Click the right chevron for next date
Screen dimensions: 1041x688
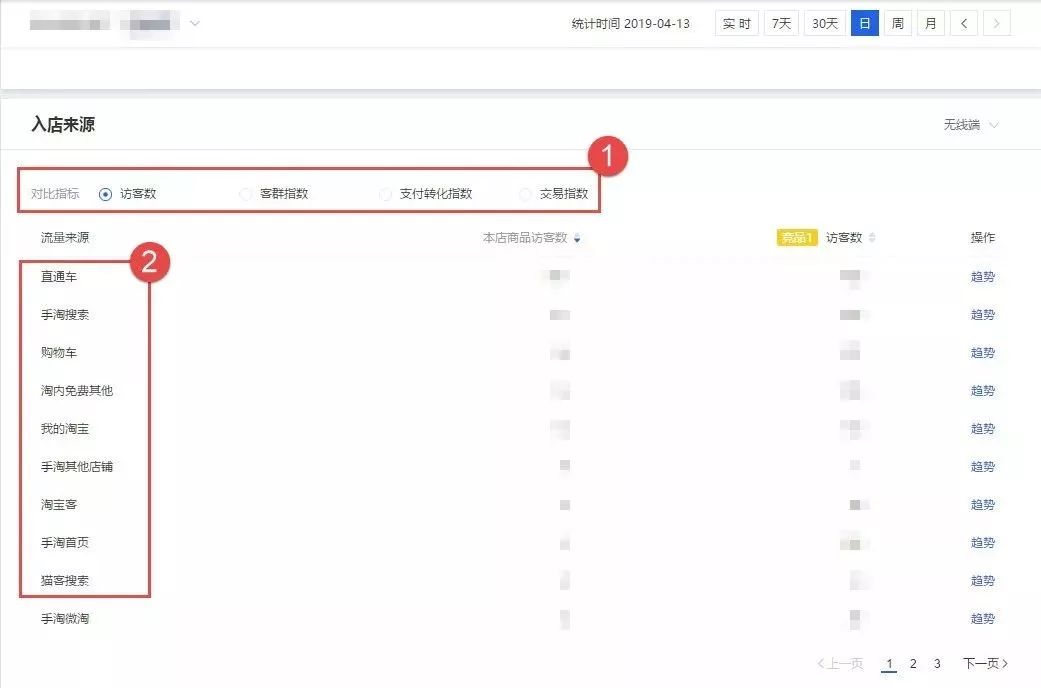(996, 22)
